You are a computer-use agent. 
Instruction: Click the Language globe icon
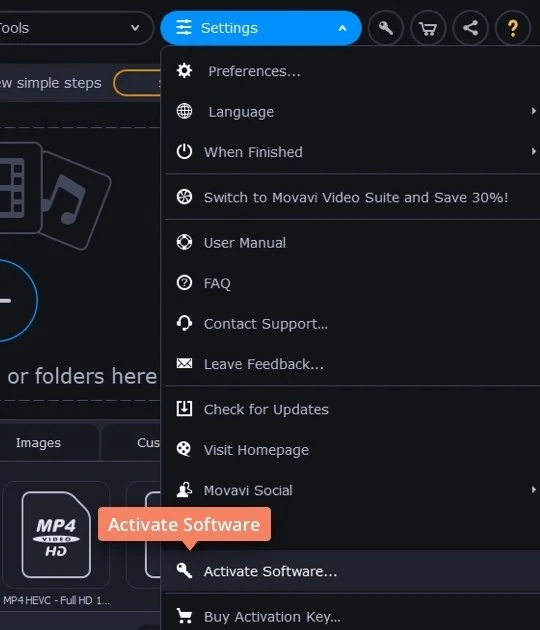pyautogui.click(x=184, y=111)
